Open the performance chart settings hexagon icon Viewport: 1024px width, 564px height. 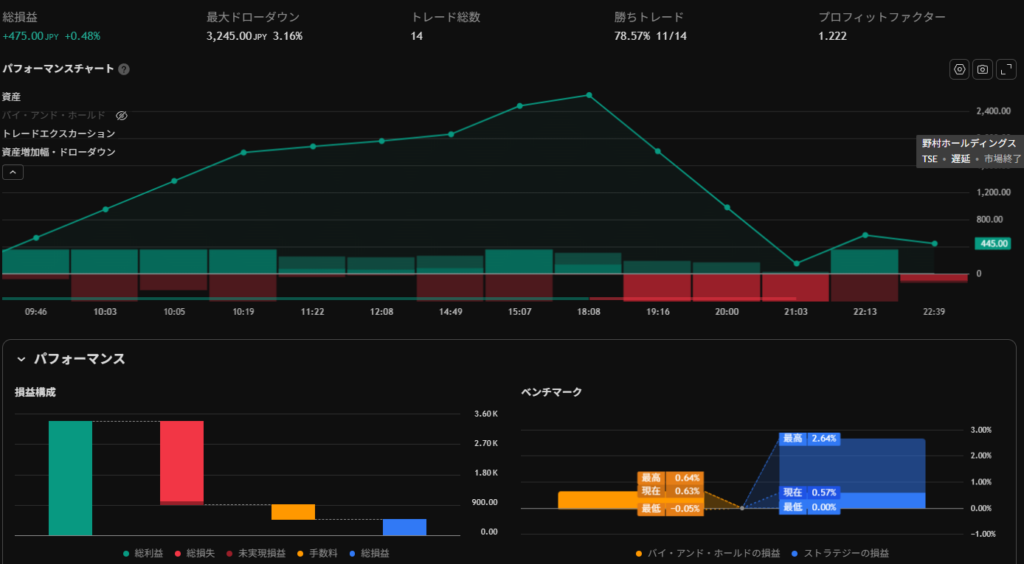[960, 69]
